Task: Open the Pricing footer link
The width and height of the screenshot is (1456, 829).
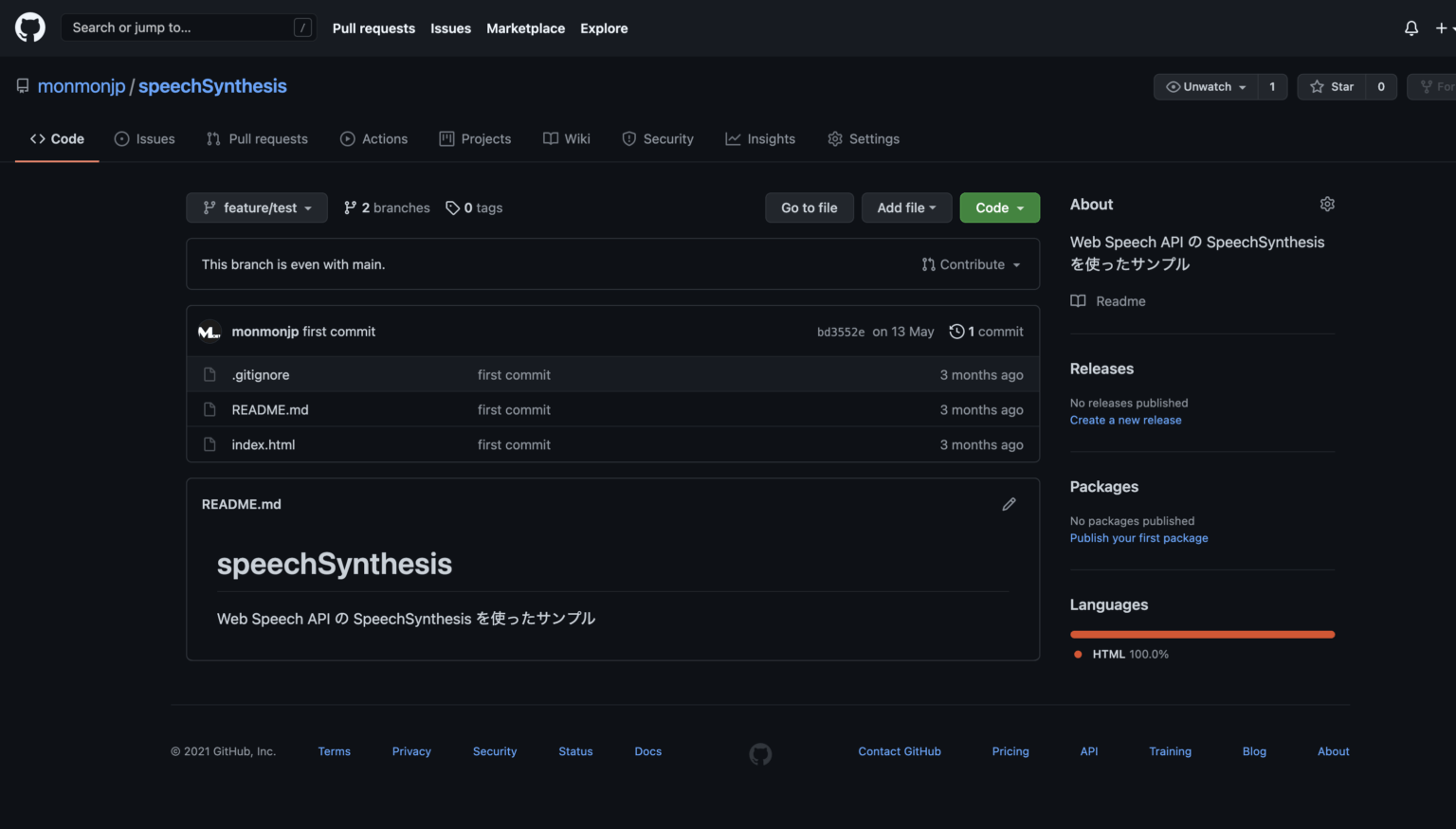Action: [1010, 751]
